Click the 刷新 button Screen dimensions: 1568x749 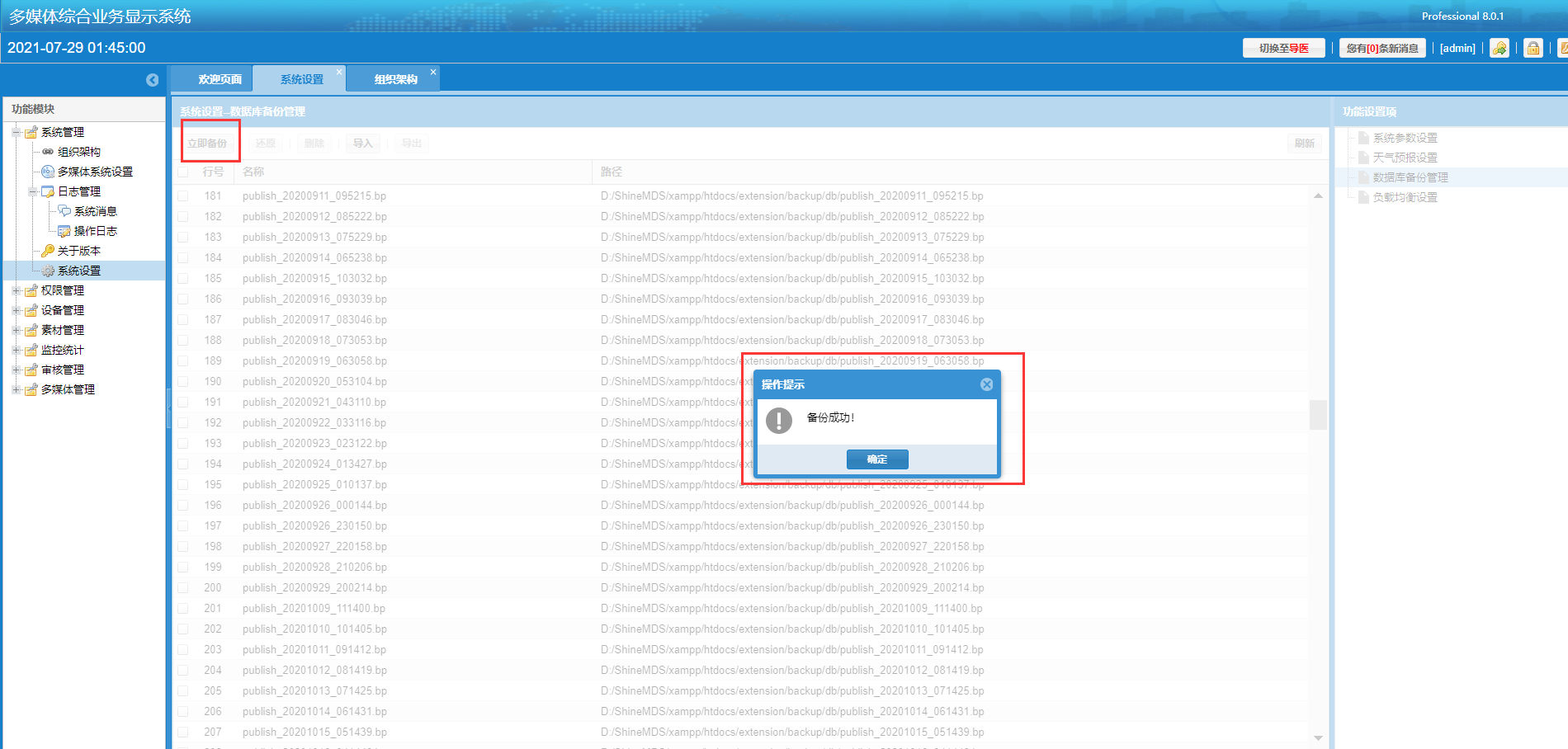1305,144
